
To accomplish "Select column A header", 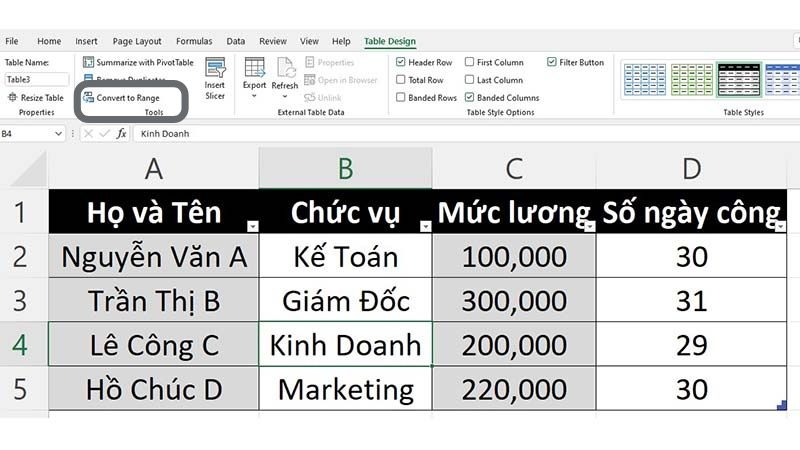I will (154, 169).
